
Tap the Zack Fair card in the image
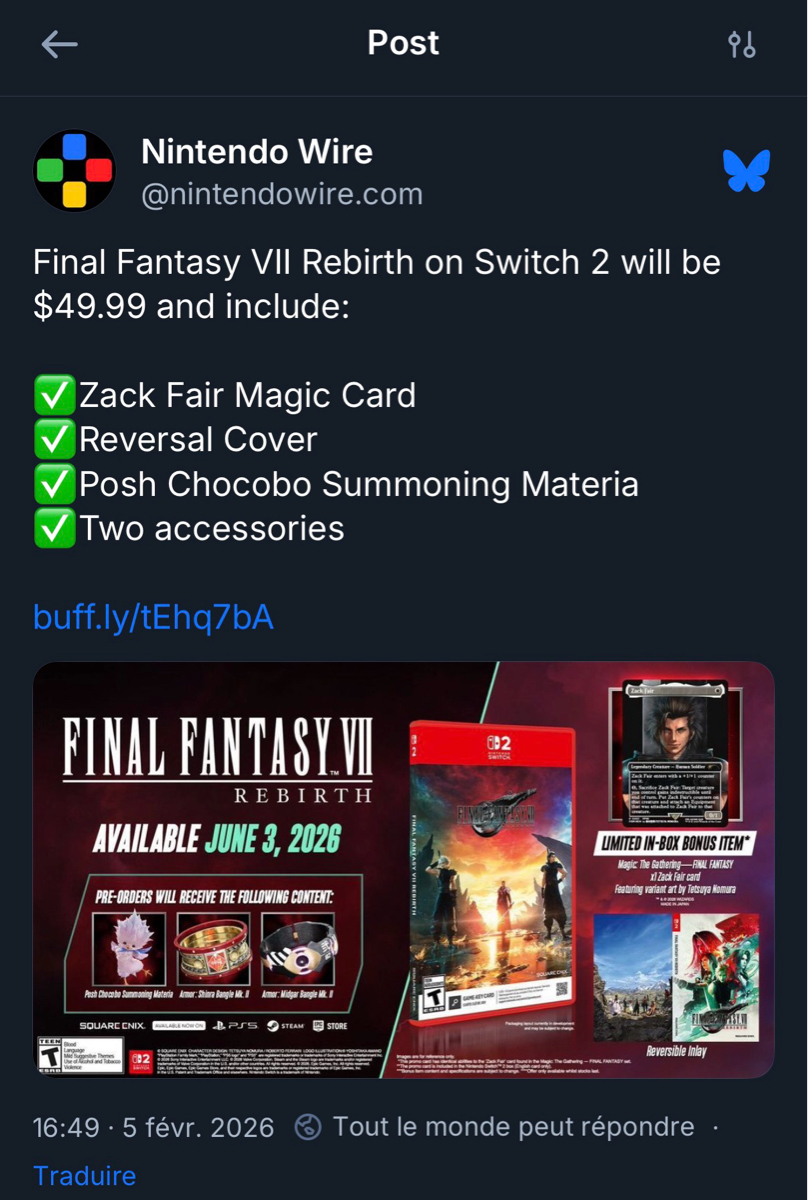pyautogui.click(x=674, y=746)
